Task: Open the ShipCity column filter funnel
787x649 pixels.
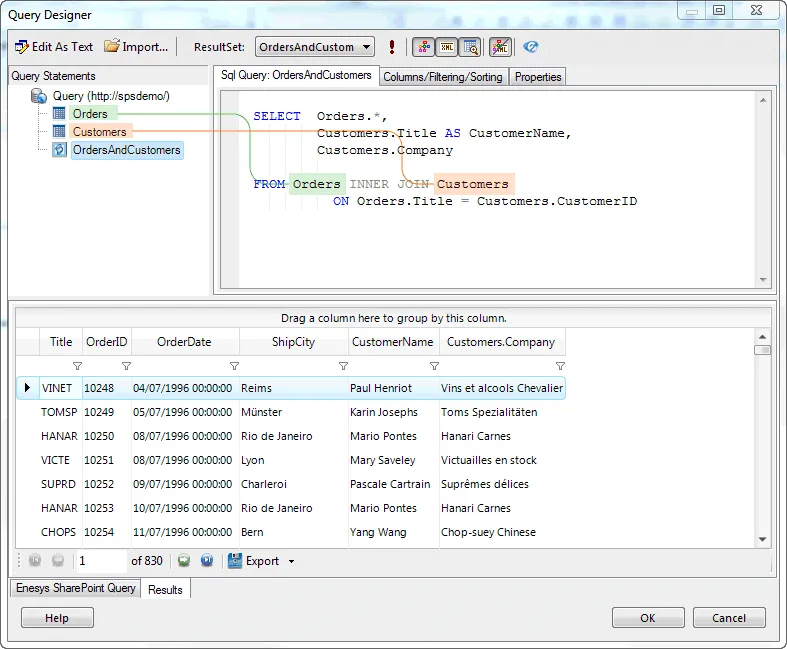Action: pos(343,366)
